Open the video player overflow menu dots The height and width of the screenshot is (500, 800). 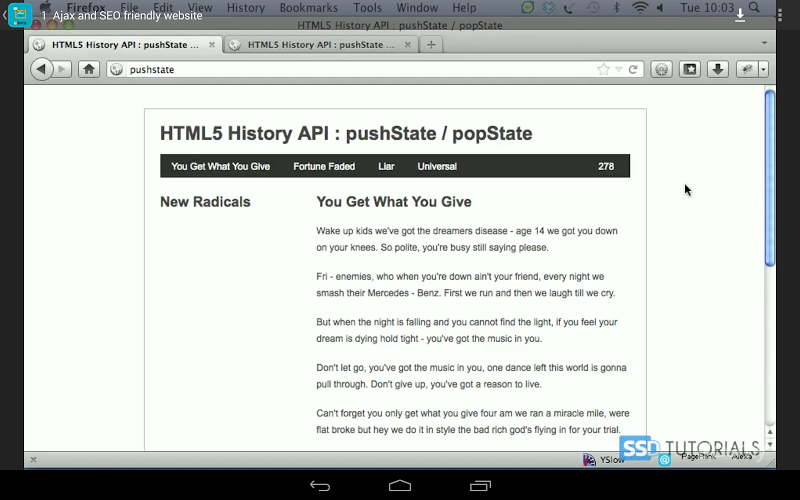pyautogui.click(x=780, y=15)
